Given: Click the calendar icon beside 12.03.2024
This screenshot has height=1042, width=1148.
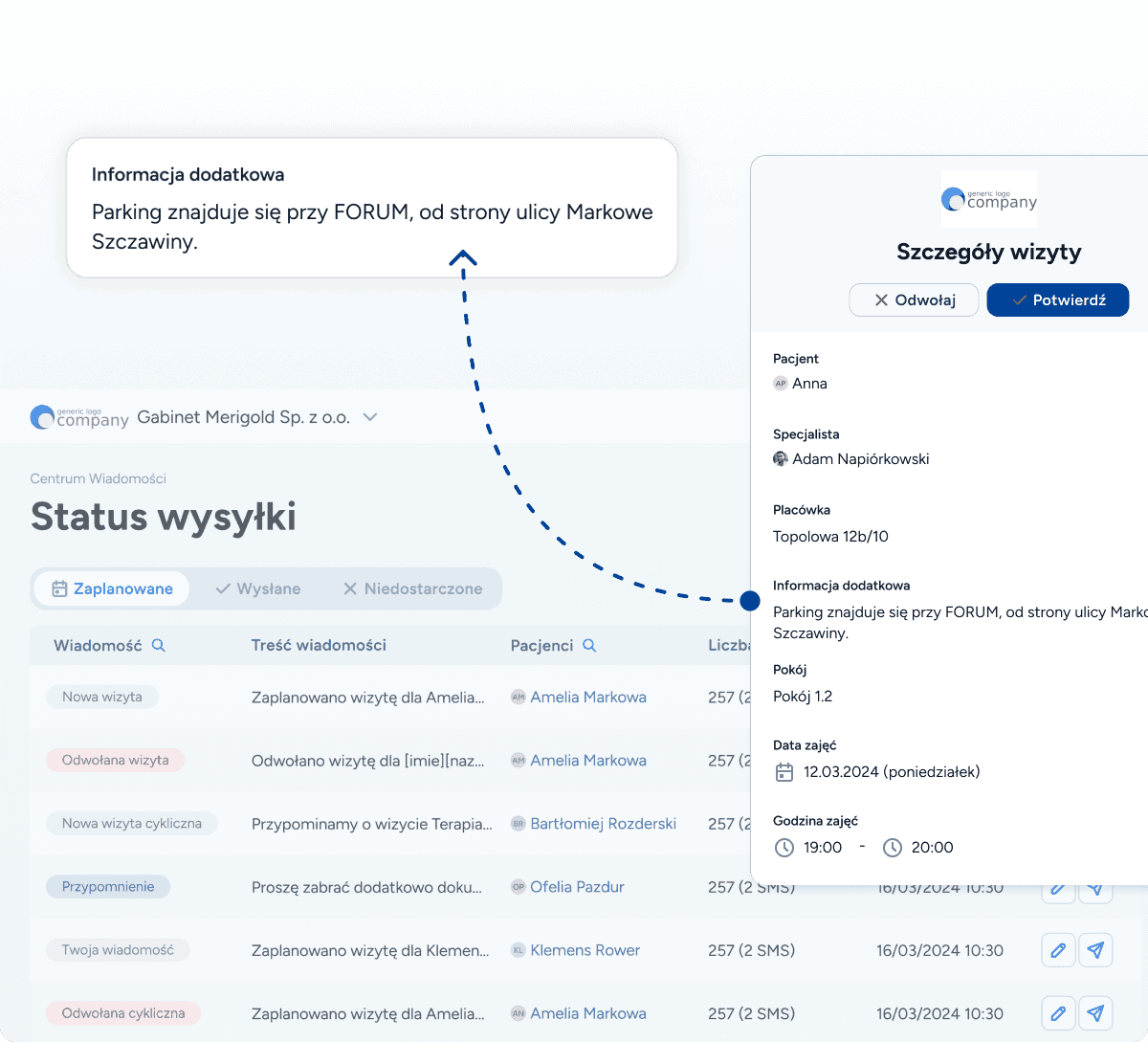Looking at the screenshot, I should click(x=784, y=771).
